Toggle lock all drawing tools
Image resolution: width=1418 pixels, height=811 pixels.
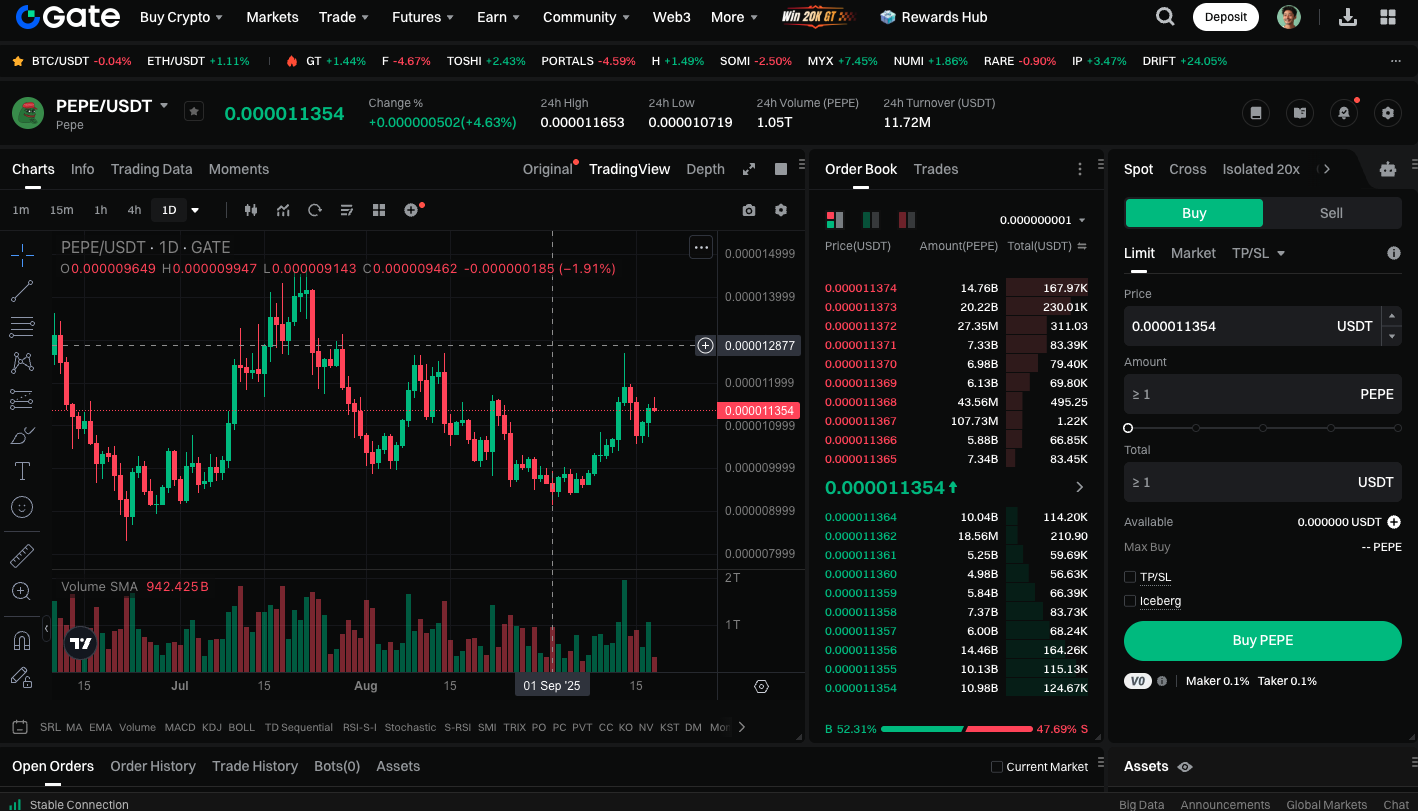(22, 677)
